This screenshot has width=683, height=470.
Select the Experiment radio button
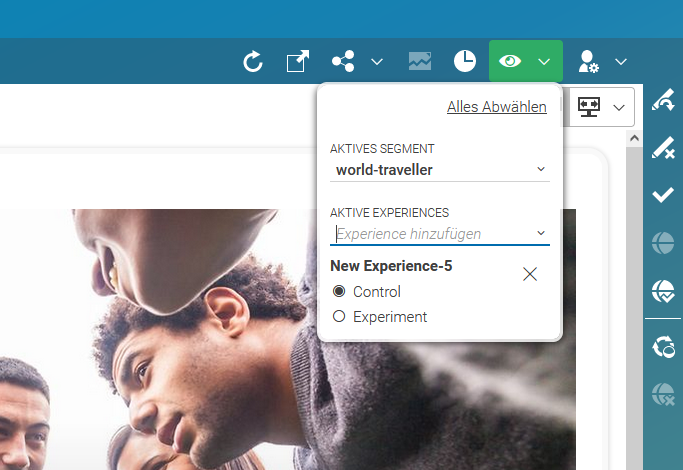(339, 317)
